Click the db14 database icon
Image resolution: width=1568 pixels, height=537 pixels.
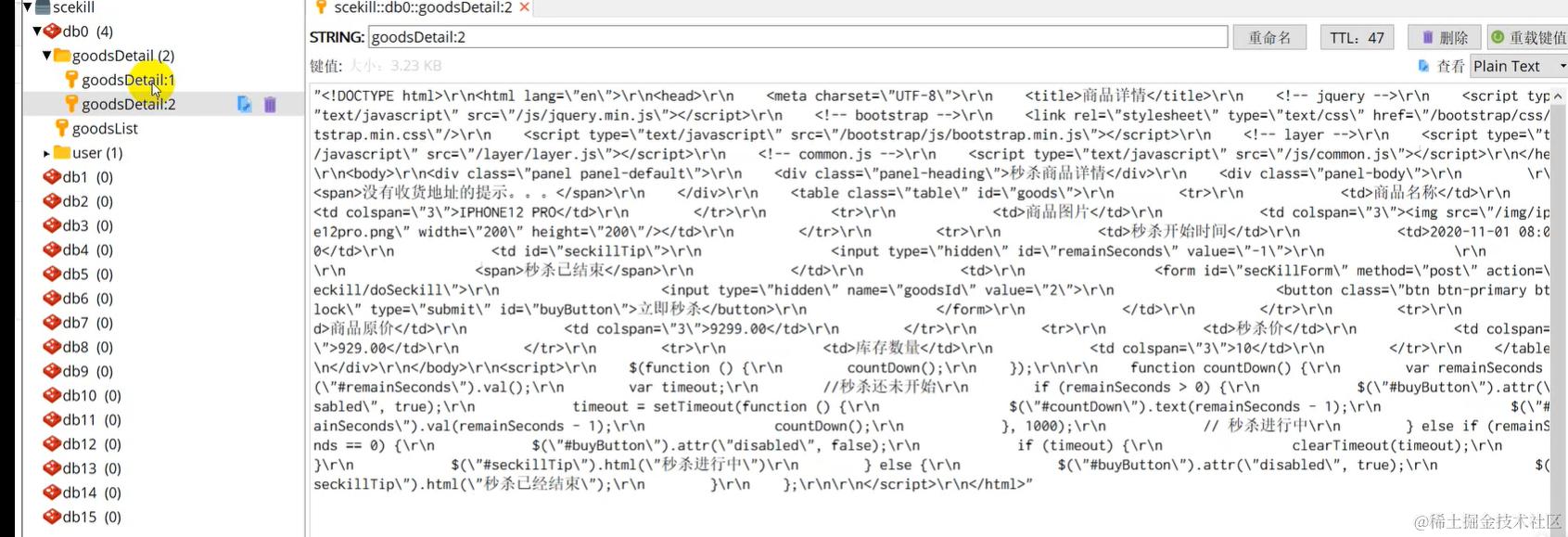[x=52, y=492]
